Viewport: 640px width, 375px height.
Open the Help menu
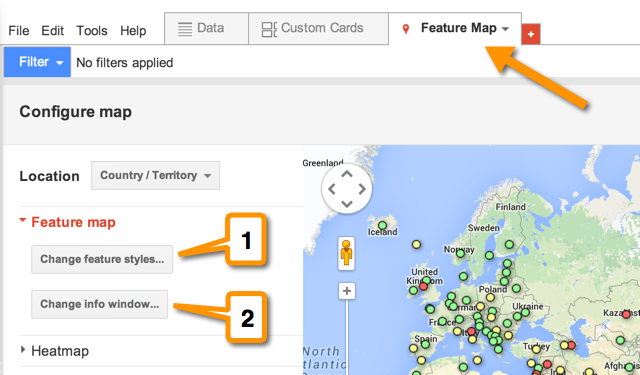pos(133,31)
